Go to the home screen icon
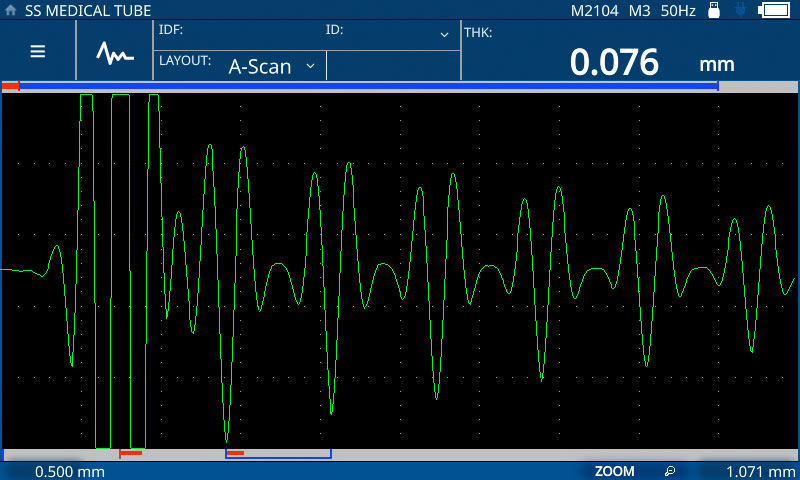 tap(11, 10)
